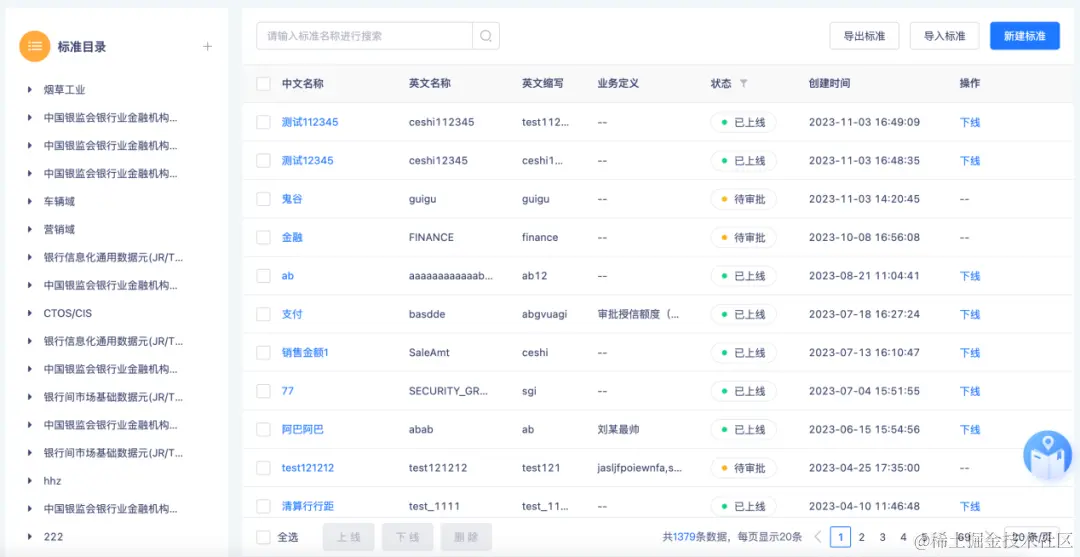1080x557 pixels.
Task: Expand the 车辆域 tree node arrow
Action: [x=30, y=201]
